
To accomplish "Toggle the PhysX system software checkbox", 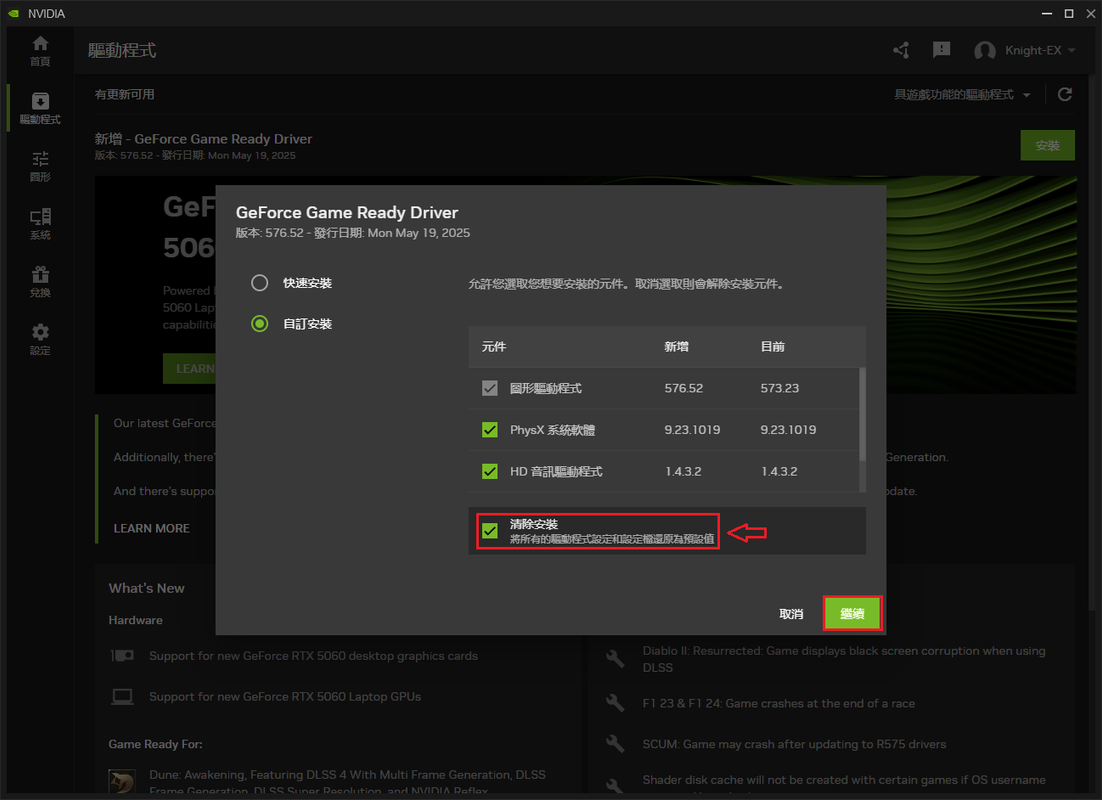I will pyautogui.click(x=490, y=430).
